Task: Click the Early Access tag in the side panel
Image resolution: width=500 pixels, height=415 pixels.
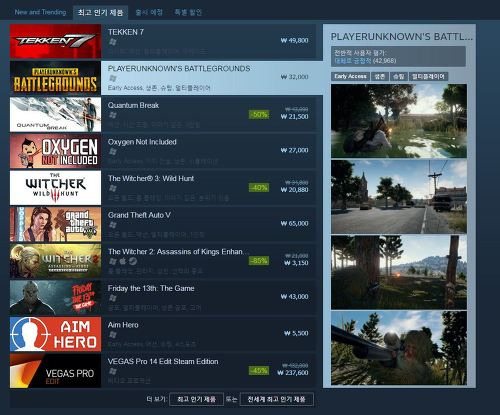Action: tap(350, 76)
